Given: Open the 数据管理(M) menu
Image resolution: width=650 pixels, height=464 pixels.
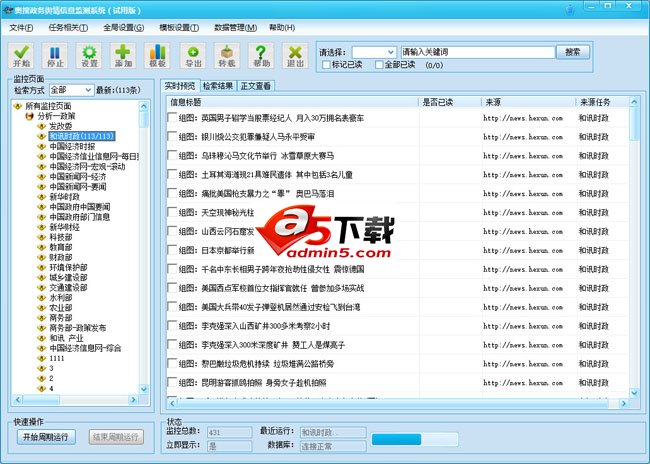Looking at the screenshot, I should coord(235,28).
